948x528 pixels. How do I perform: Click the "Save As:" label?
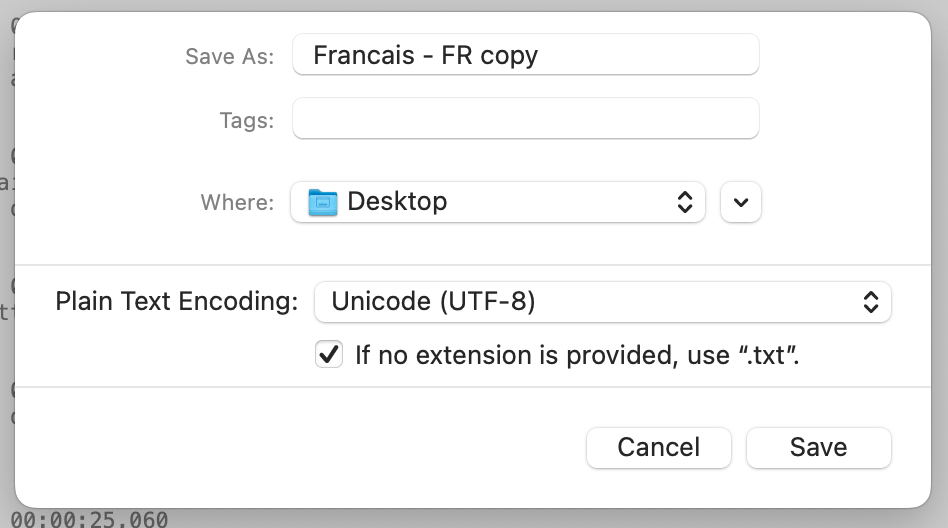pos(229,56)
